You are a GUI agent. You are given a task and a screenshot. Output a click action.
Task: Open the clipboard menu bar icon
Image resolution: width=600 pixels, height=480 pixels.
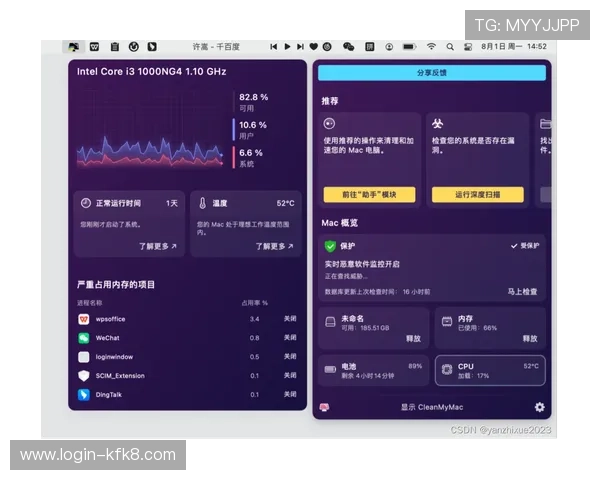pos(114,47)
